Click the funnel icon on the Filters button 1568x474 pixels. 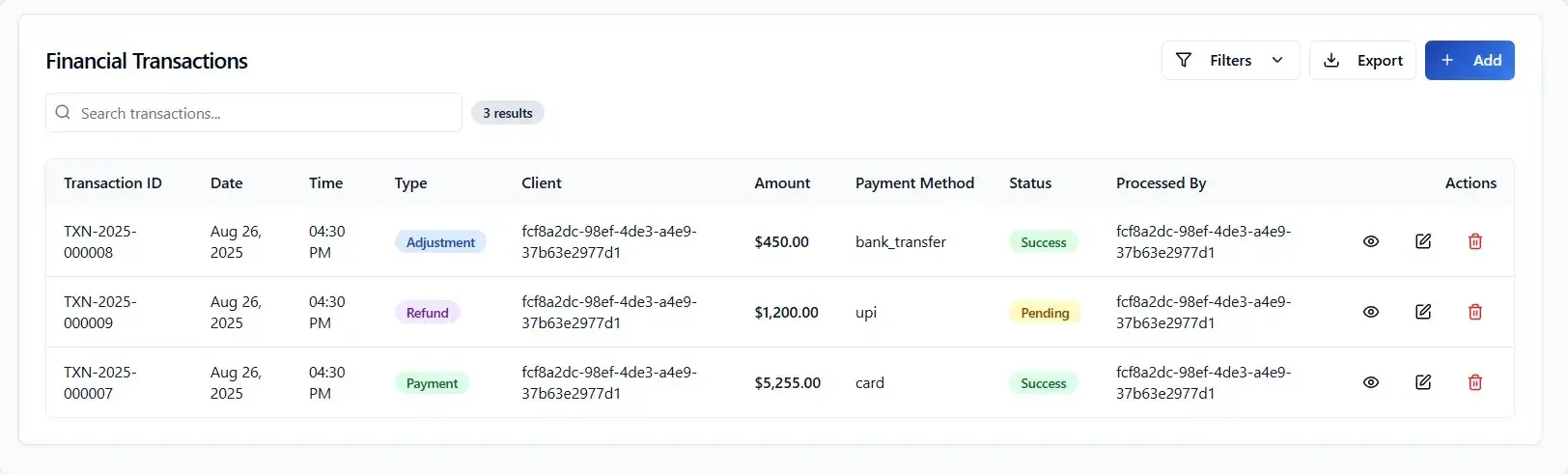[x=1184, y=60]
